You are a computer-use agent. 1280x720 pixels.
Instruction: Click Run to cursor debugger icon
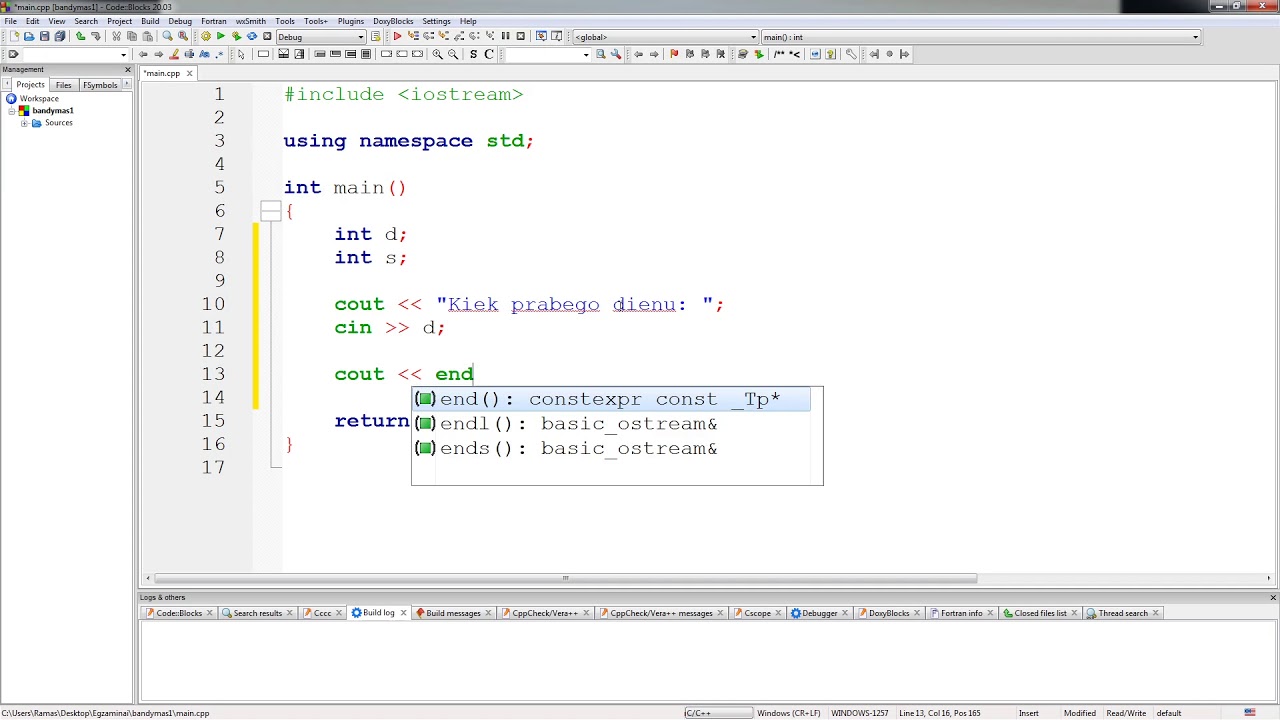[413, 36]
